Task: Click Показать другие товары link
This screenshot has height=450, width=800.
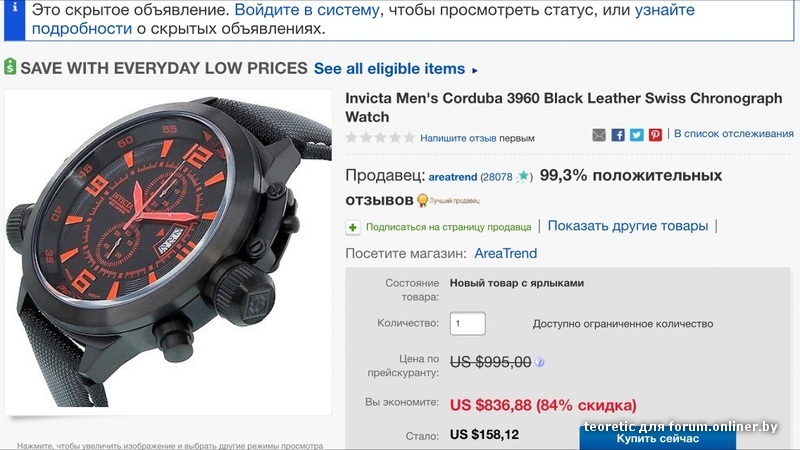Action: pyautogui.click(x=628, y=226)
